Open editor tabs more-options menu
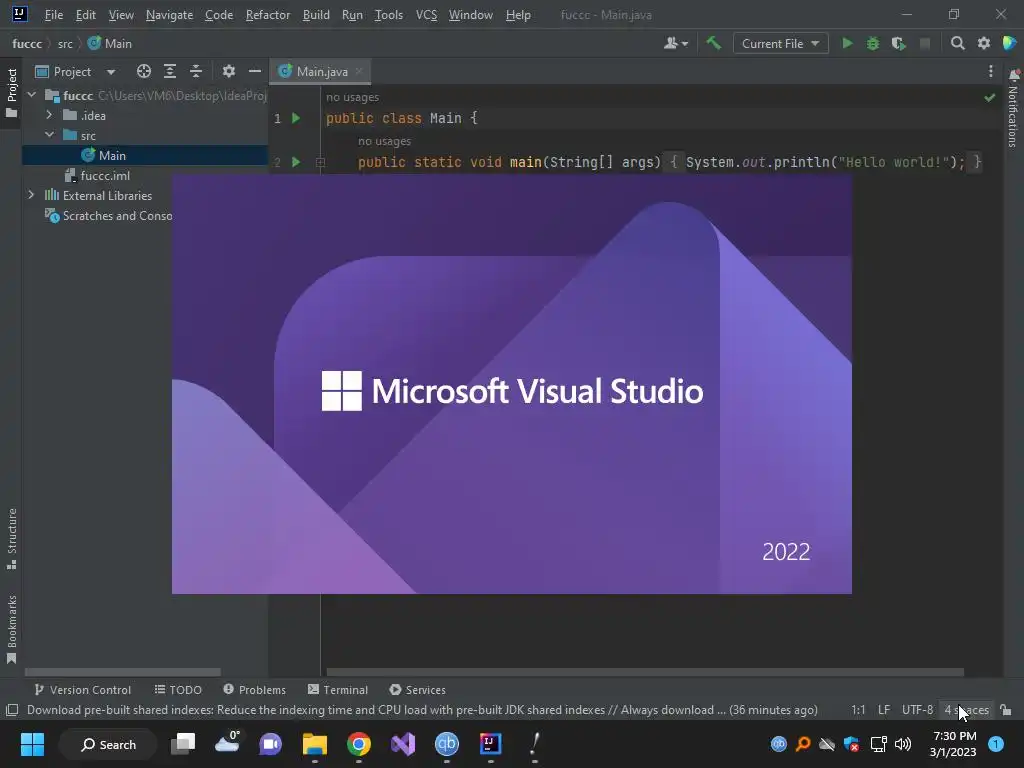This screenshot has height=768, width=1024. [991, 71]
